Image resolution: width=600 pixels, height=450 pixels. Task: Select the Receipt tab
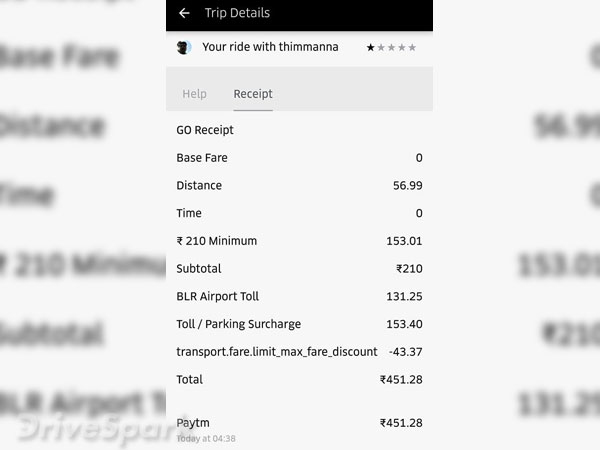253,94
